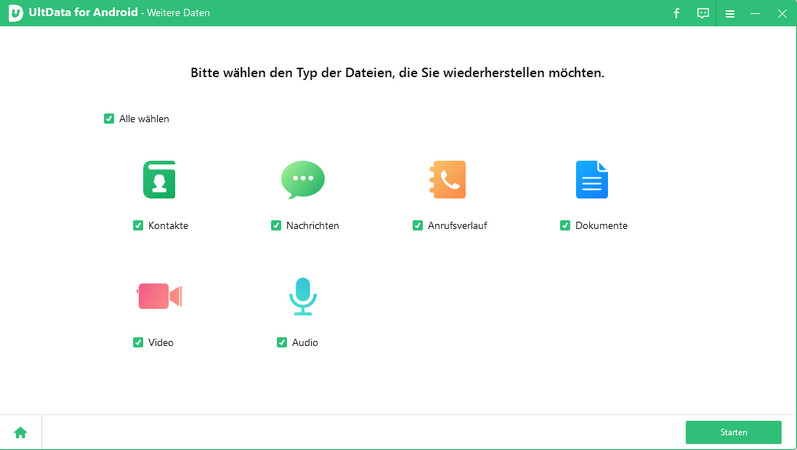Toggle the Video checkbox off

click(x=138, y=342)
